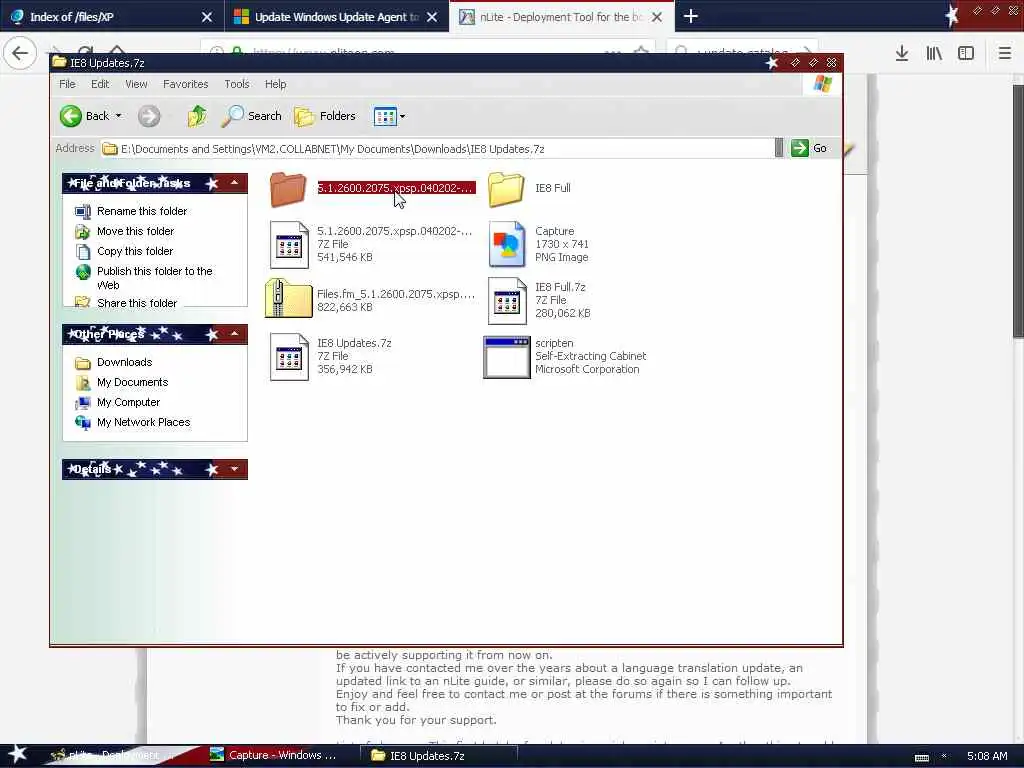
Task: Select the IE8 Full folder icon
Action: [506, 189]
